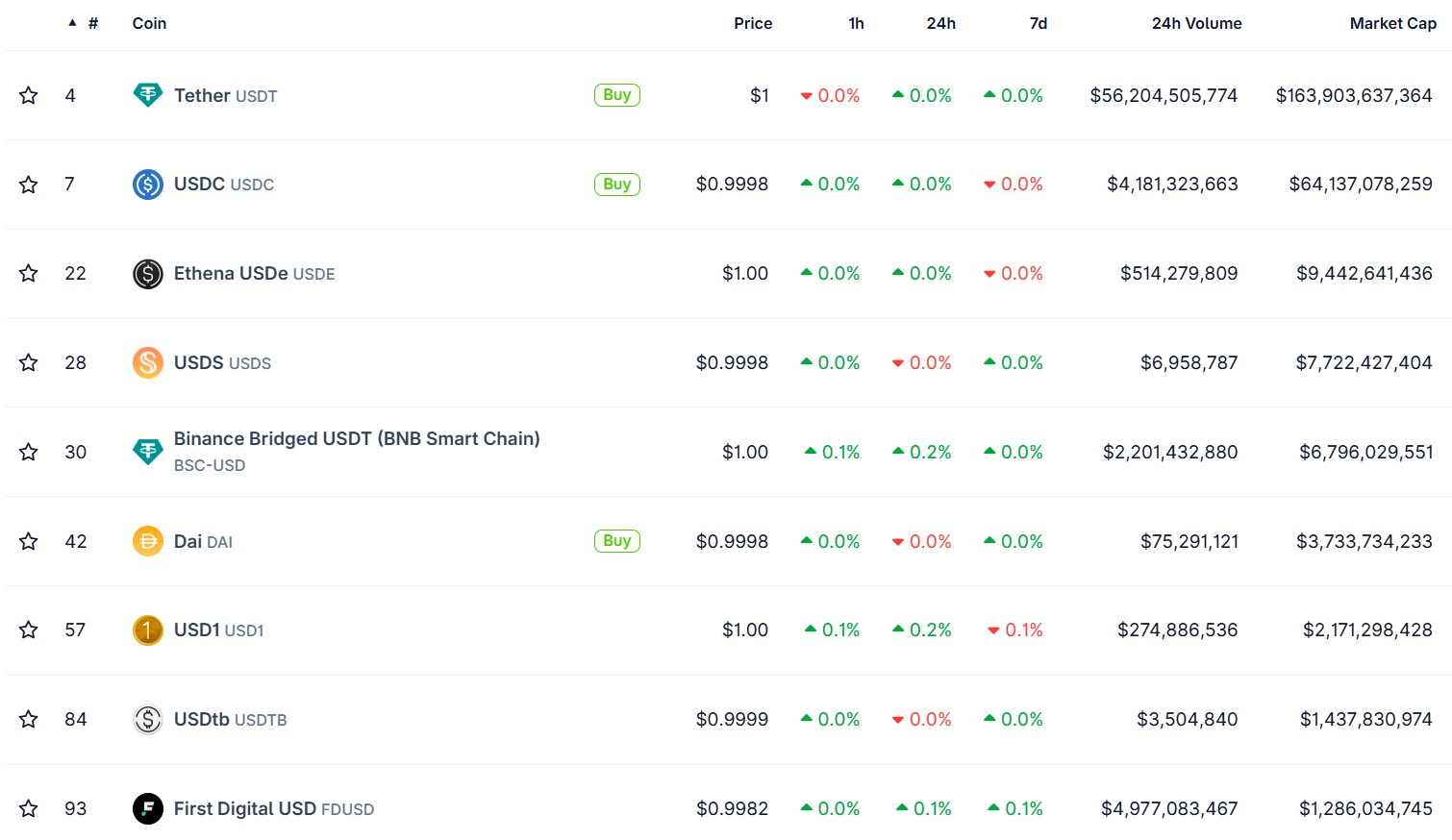
Task: Click the USD1 coin logo
Action: coord(147,630)
